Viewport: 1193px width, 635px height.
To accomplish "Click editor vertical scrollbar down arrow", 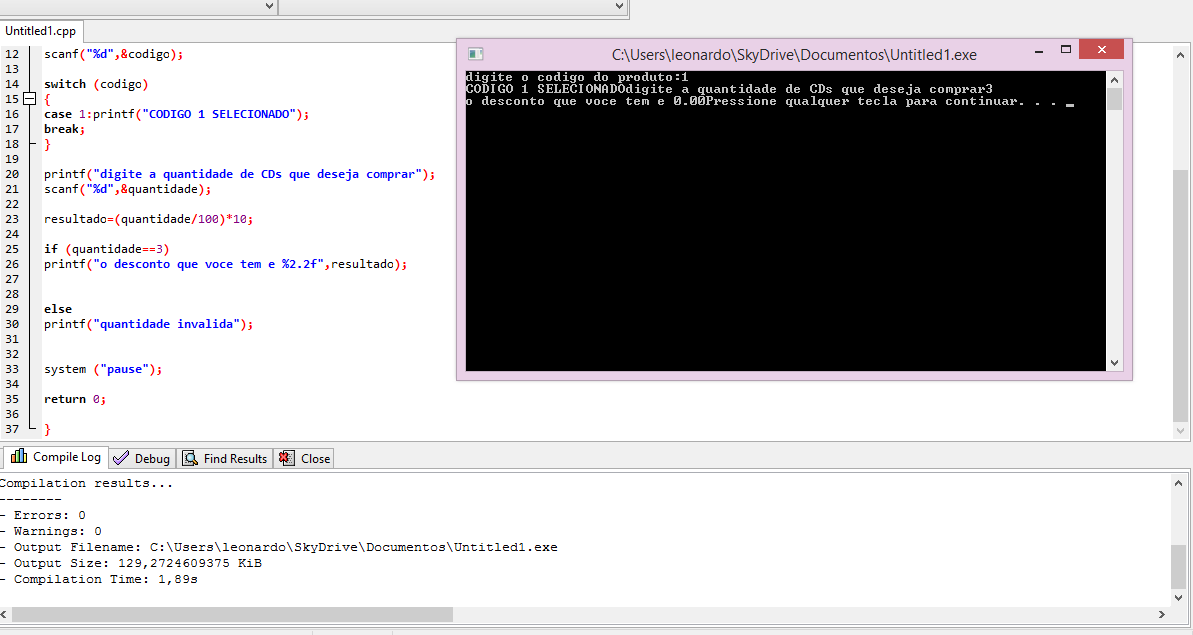I will 1180,430.
